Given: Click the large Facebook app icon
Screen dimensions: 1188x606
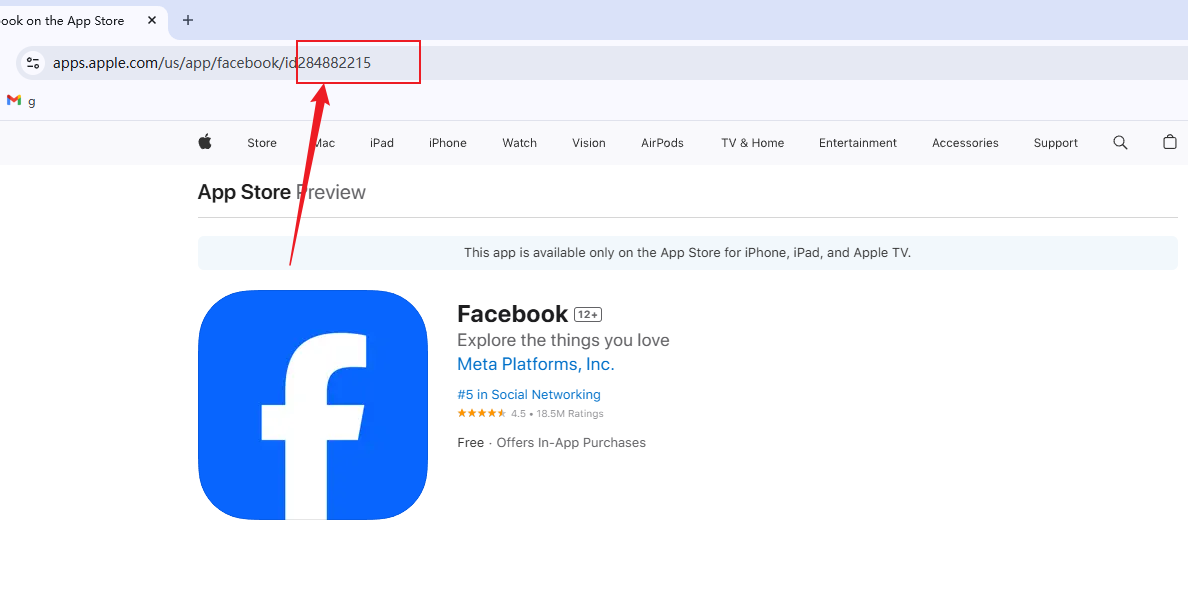Looking at the screenshot, I should tap(313, 405).
